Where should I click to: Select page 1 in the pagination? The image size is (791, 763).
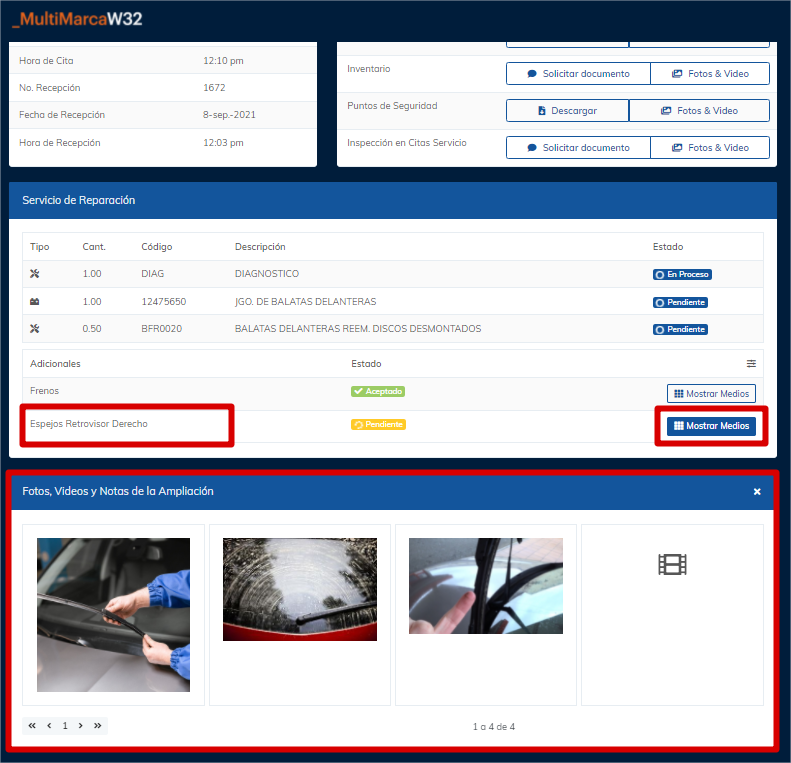[x=65, y=726]
